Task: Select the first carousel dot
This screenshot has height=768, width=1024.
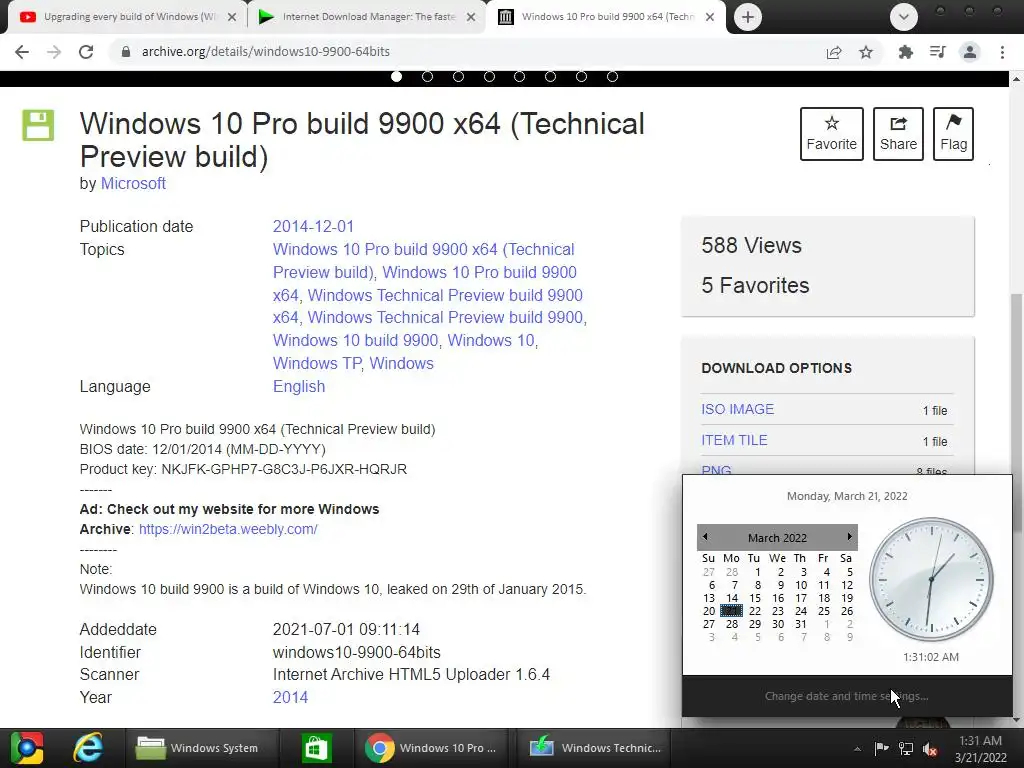Action: 396,76
